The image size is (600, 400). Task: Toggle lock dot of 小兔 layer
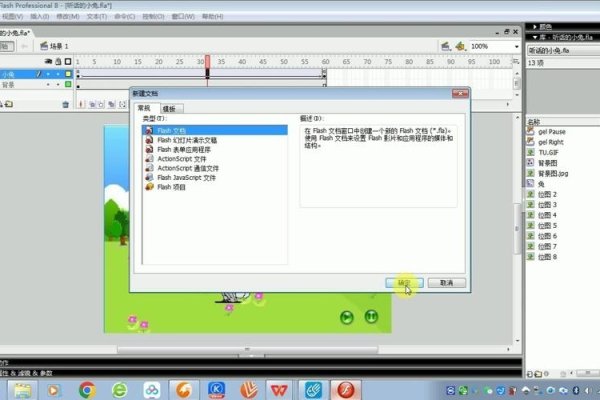click(x=58, y=74)
